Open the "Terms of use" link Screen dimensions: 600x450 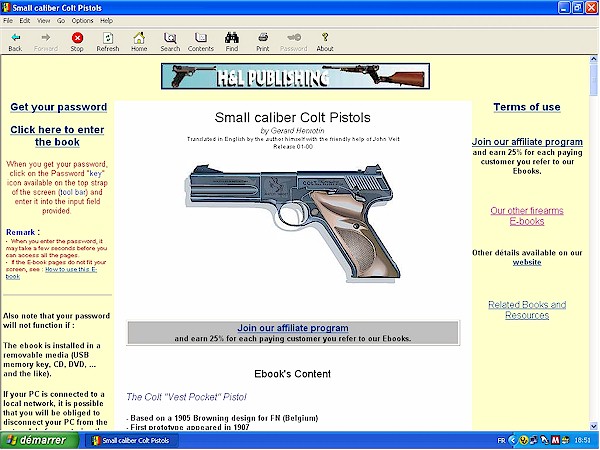tap(527, 107)
